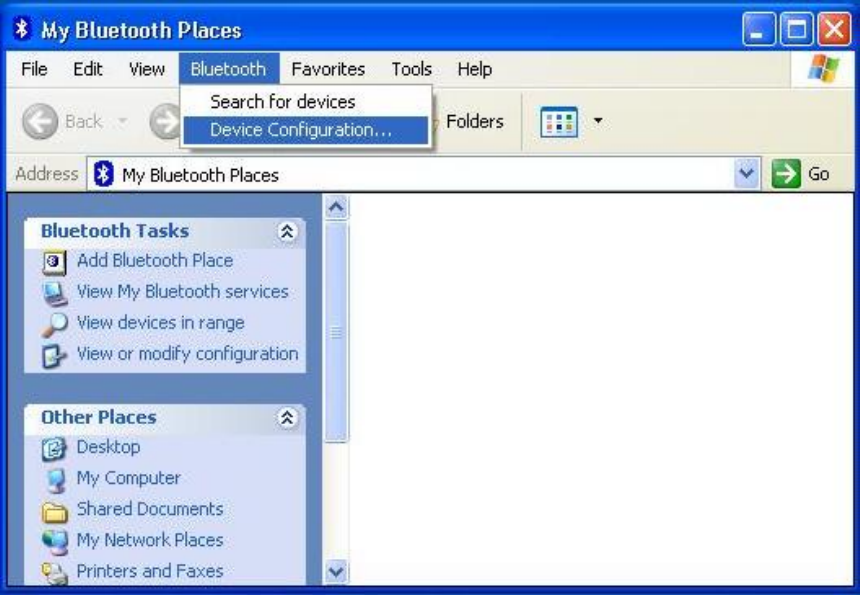Toggle the Folders pane button
The height and width of the screenshot is (595, 860).
click(474, 121)
